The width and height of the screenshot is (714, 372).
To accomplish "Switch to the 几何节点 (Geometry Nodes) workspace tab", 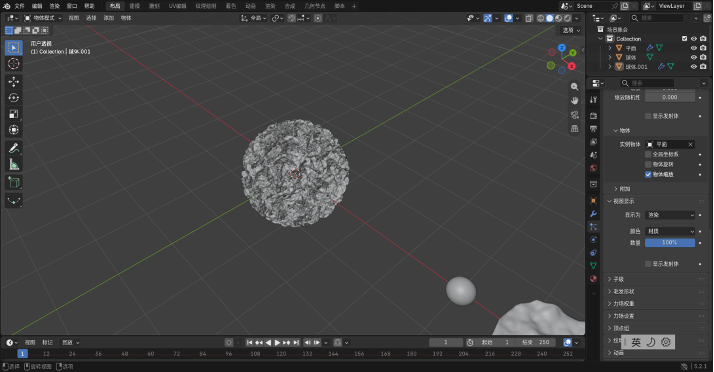I will point(315,6).
